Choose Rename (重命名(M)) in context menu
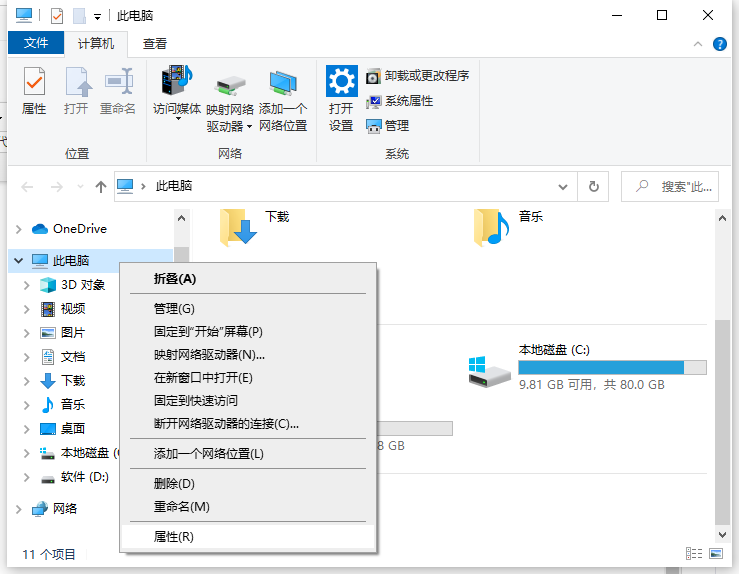The height and width of the screenshot is (574, 739). pyautogui.click(x=248, y=507)
